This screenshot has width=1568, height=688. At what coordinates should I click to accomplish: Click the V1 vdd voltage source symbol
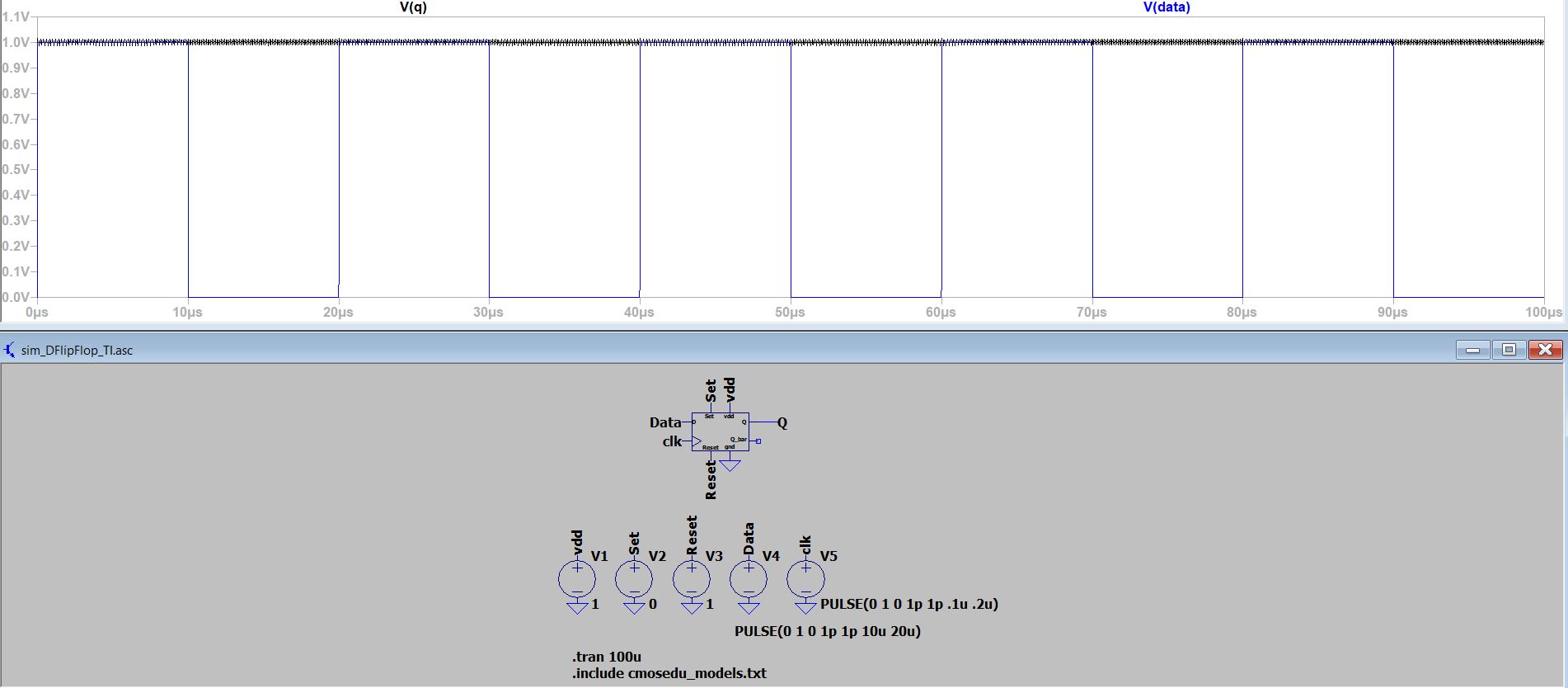coord(576,578)
